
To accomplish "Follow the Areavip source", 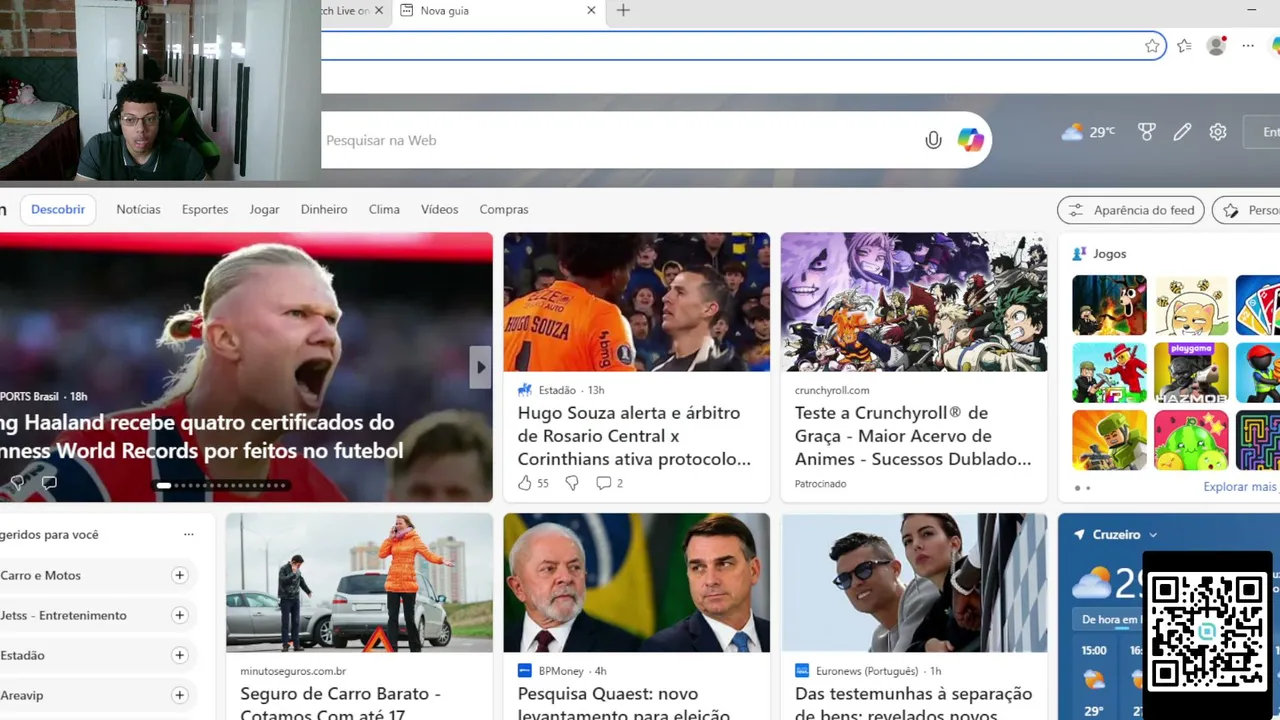I will 179,695.
